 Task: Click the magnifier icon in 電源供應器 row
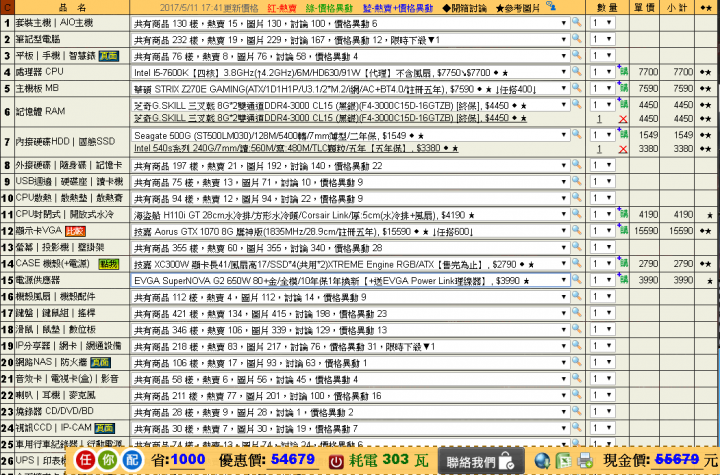coord(577,279)
